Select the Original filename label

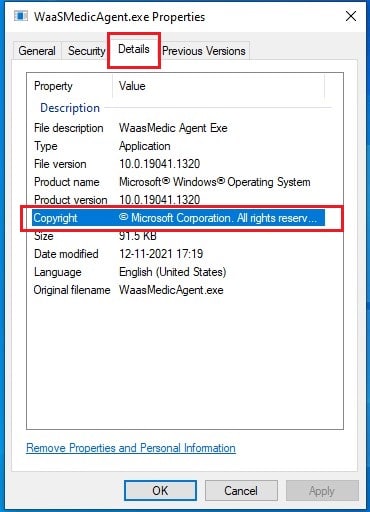pyautogui.click(x=72, y=290)
